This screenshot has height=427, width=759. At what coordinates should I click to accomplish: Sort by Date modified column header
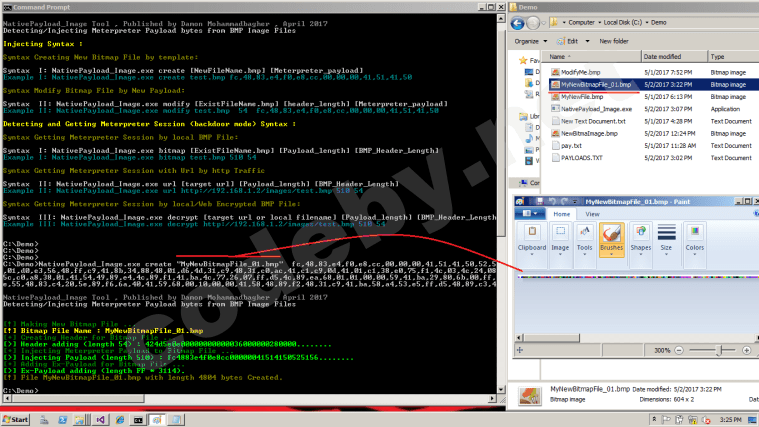coord(674,57)
